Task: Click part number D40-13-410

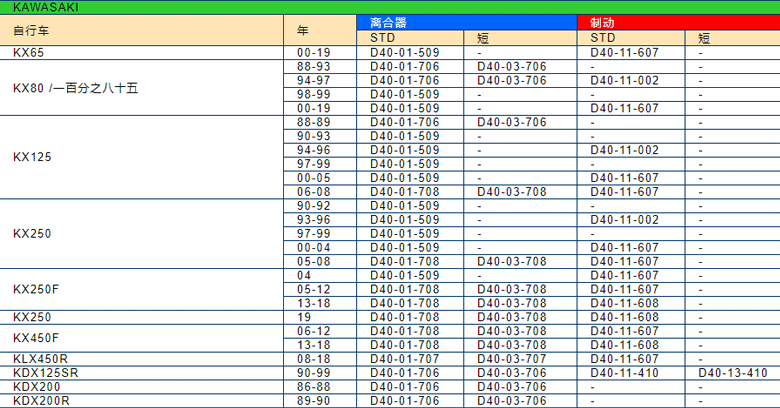Action: (x=733, y=373)
